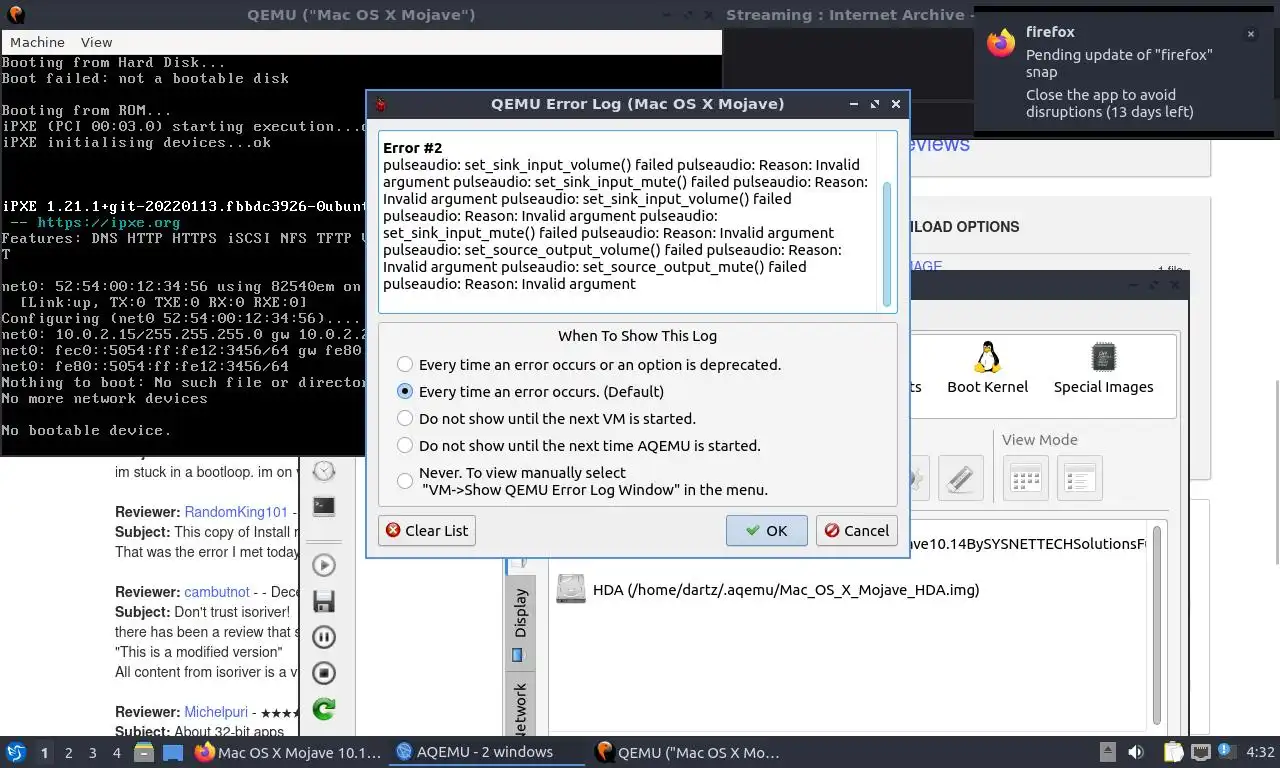Switch to workspace 1
This screenshot has height=768, width=1280.
click(x=44, y=752)
